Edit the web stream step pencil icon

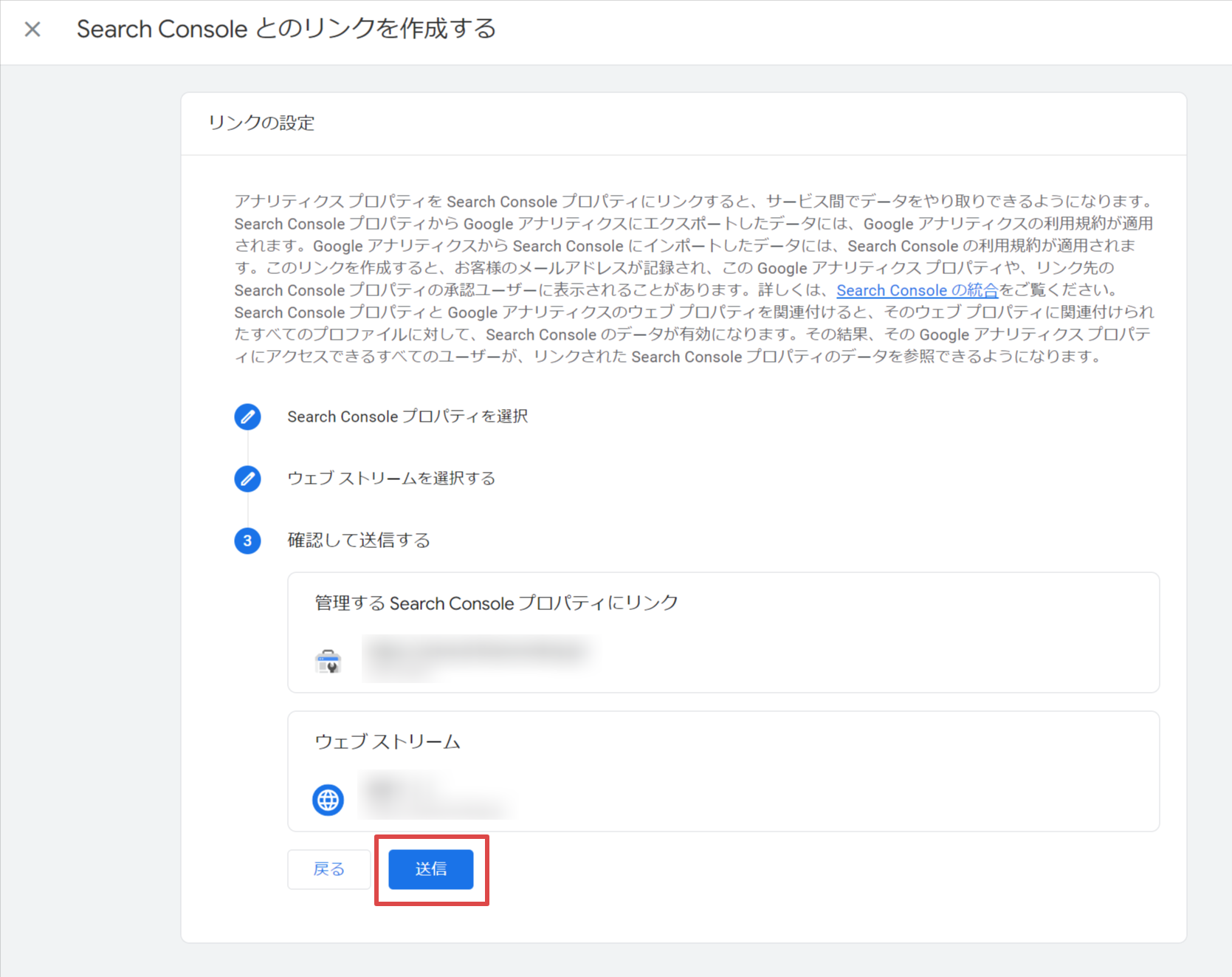coord(247,479)
